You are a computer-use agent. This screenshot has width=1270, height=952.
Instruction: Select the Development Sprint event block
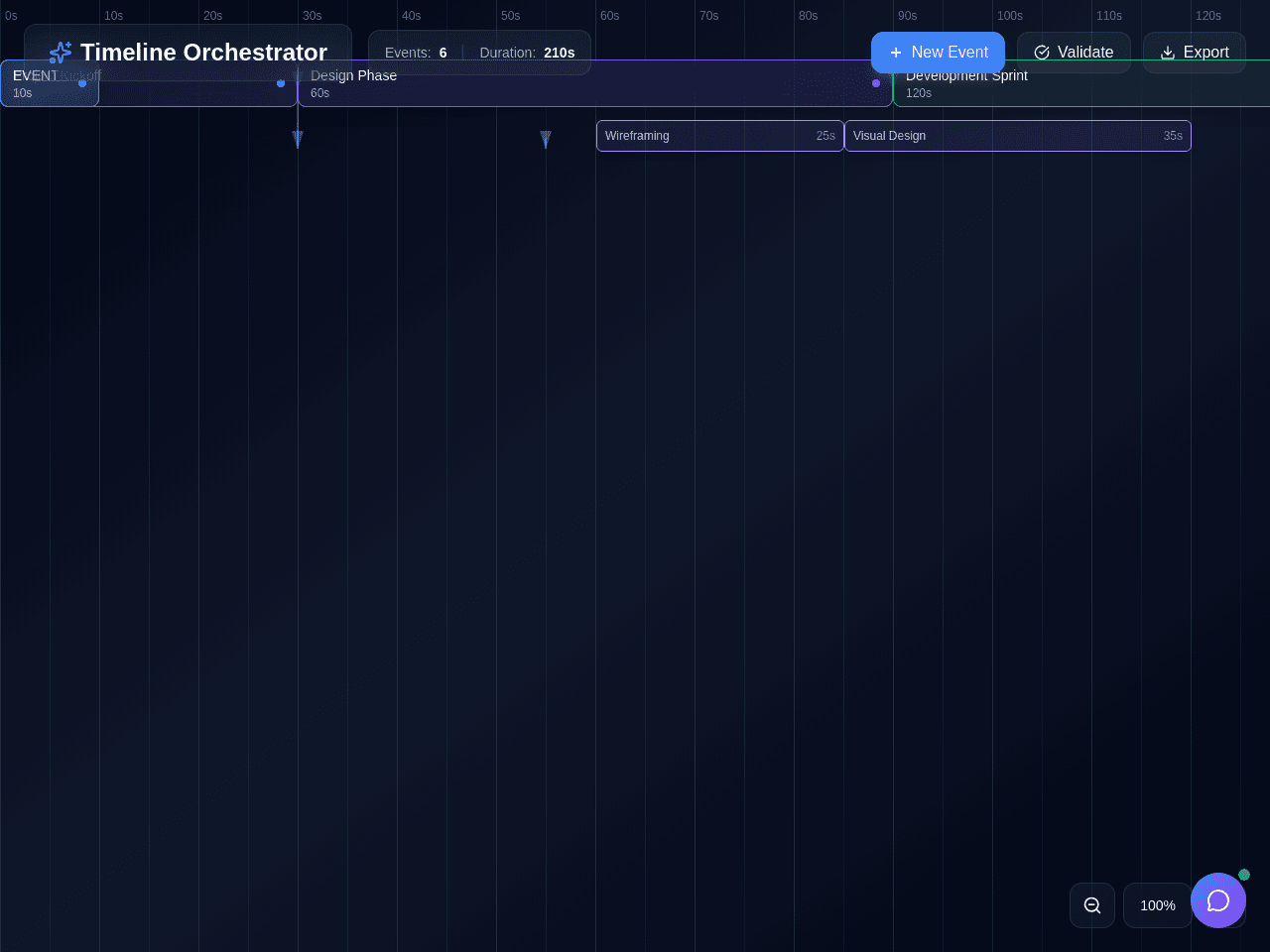pos(1081,83)
